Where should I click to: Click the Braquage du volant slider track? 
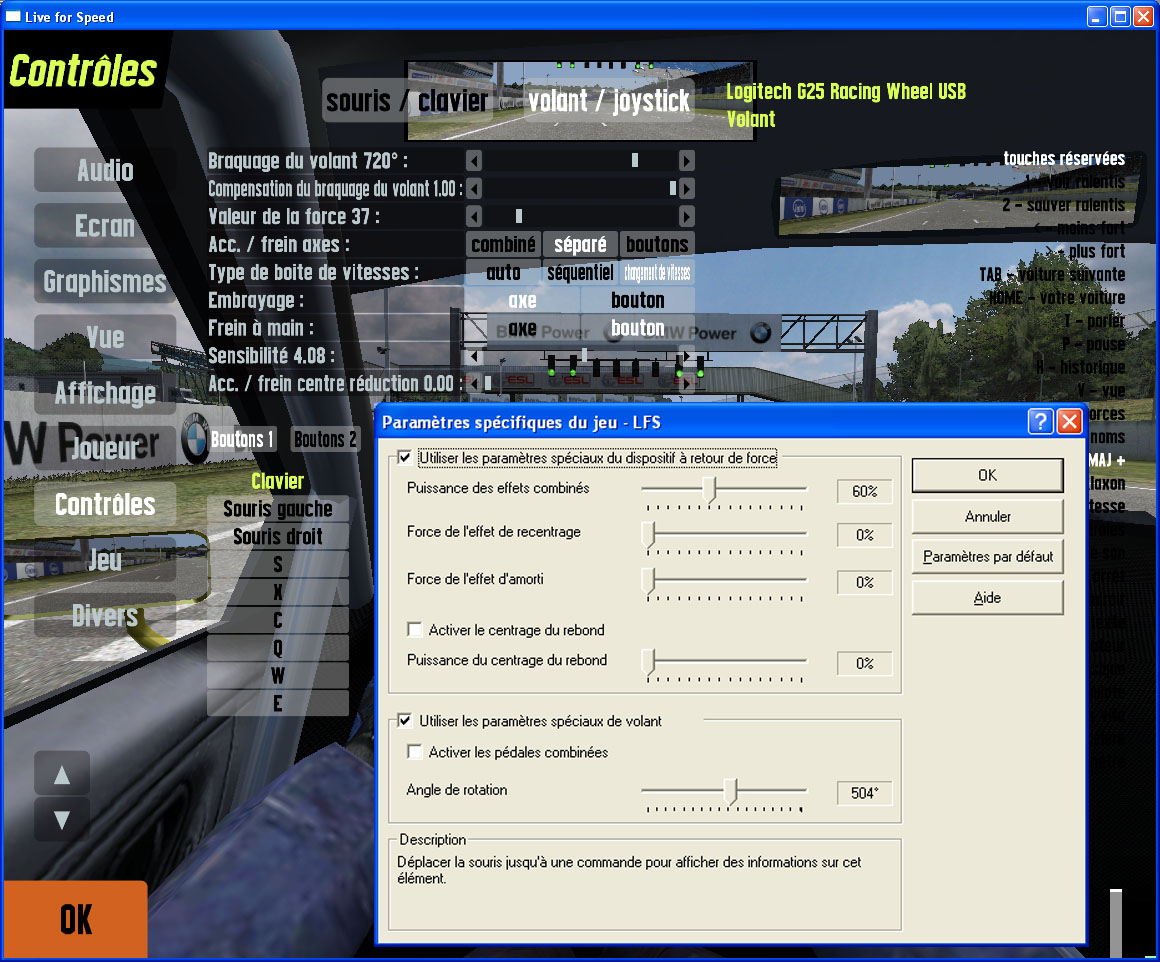point(580,161)
